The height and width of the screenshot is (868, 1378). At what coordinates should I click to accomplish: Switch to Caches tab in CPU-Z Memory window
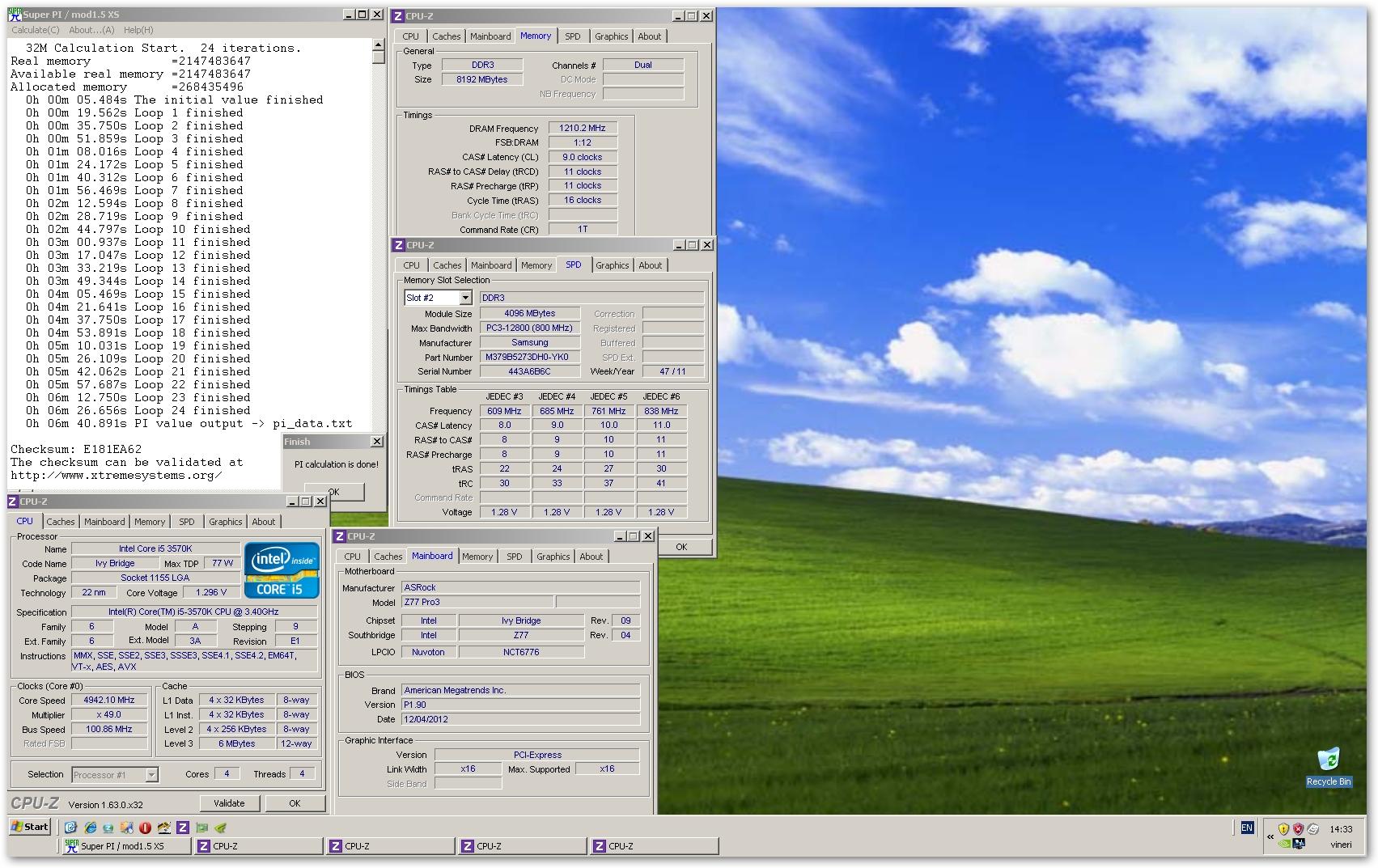tap(446, 36)
